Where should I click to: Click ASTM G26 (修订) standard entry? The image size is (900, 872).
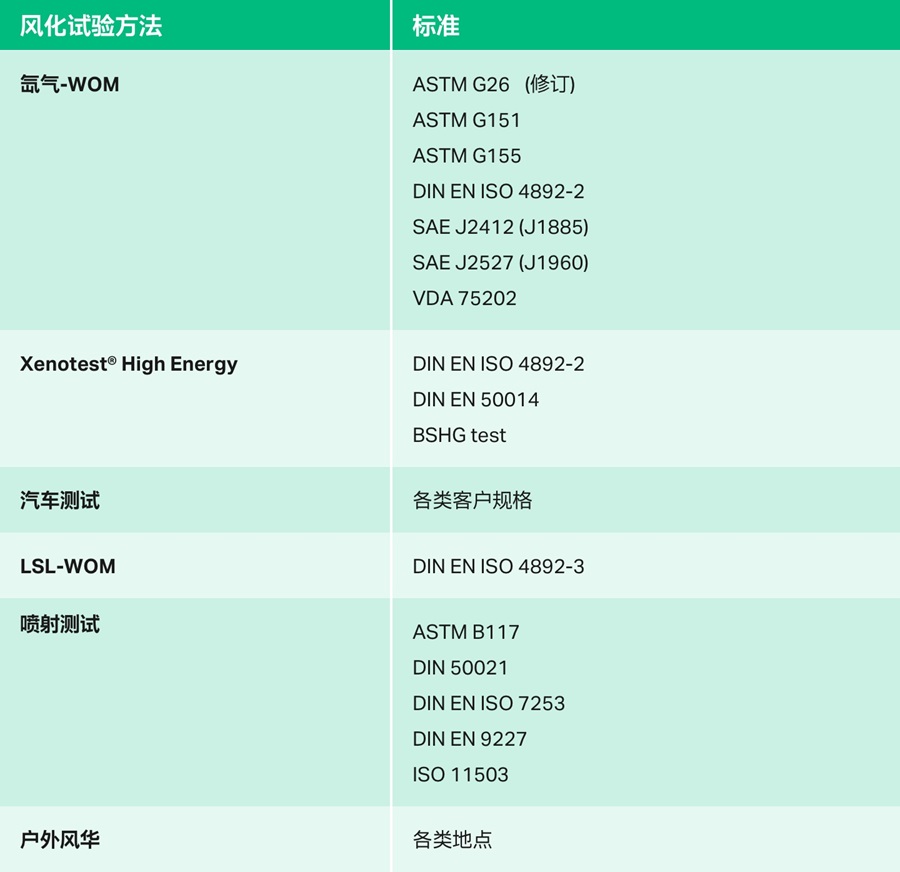pos(493,85)
